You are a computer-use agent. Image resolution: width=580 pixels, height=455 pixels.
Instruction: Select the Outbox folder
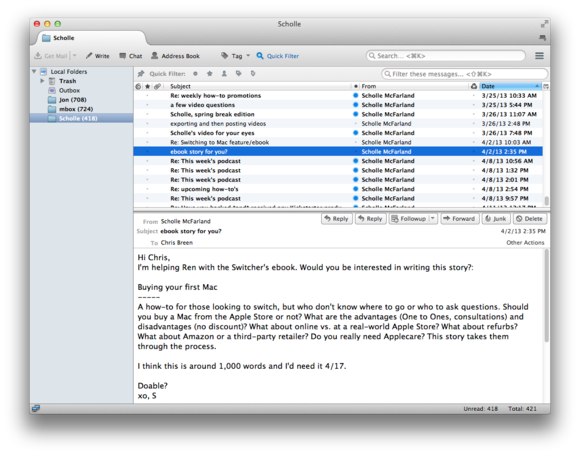pyautogui.click(x=69, y=90)
